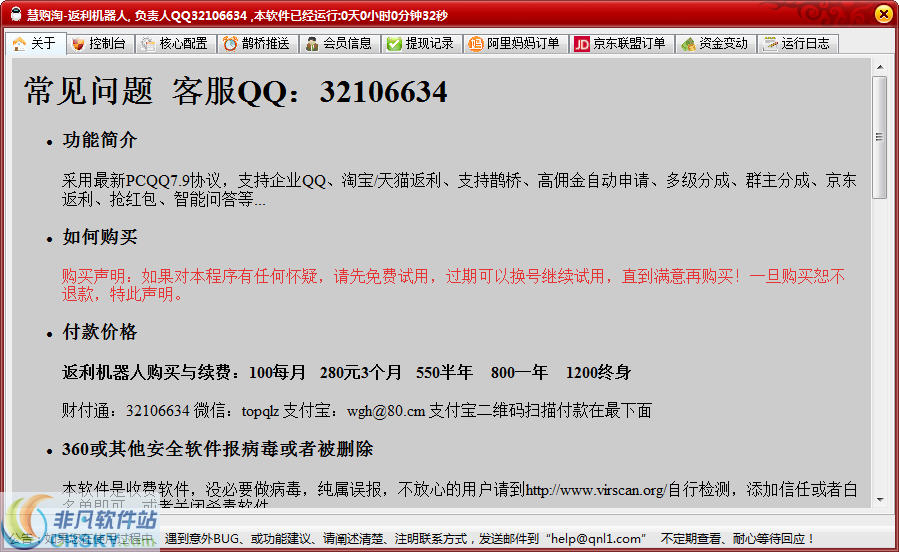The height and width of the screenshot is (552, 899).
Task: Close the window with orange X button
Action: tap(883, 14)
